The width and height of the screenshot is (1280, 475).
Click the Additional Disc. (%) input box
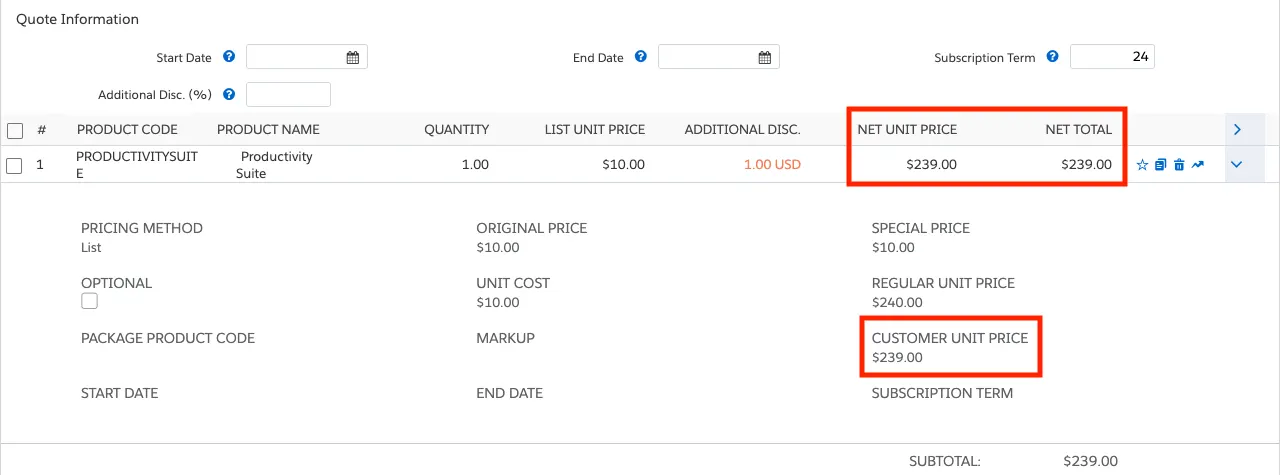288,95
